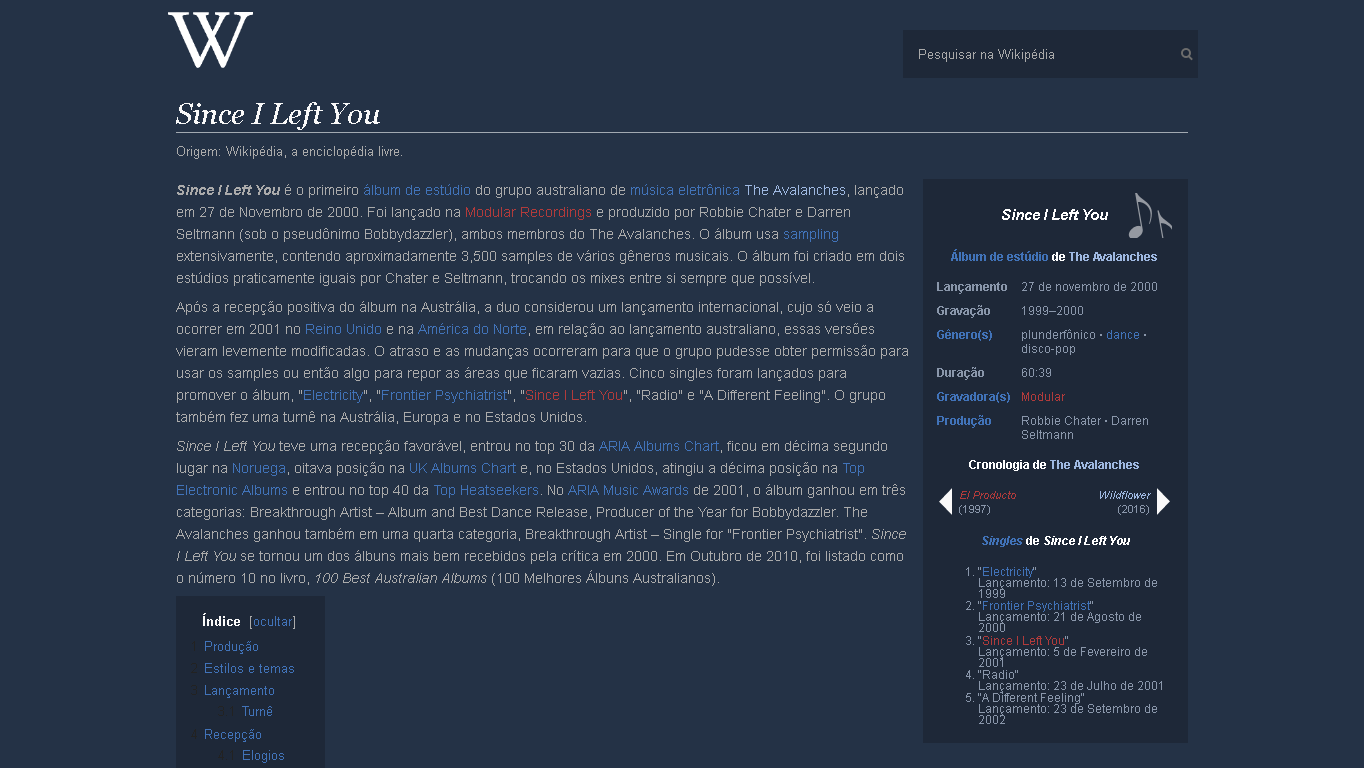Click the duration value 60:39
The width and height of the screenshot is (1364, 768).
pyautogui.click(x=1036, y=373)
